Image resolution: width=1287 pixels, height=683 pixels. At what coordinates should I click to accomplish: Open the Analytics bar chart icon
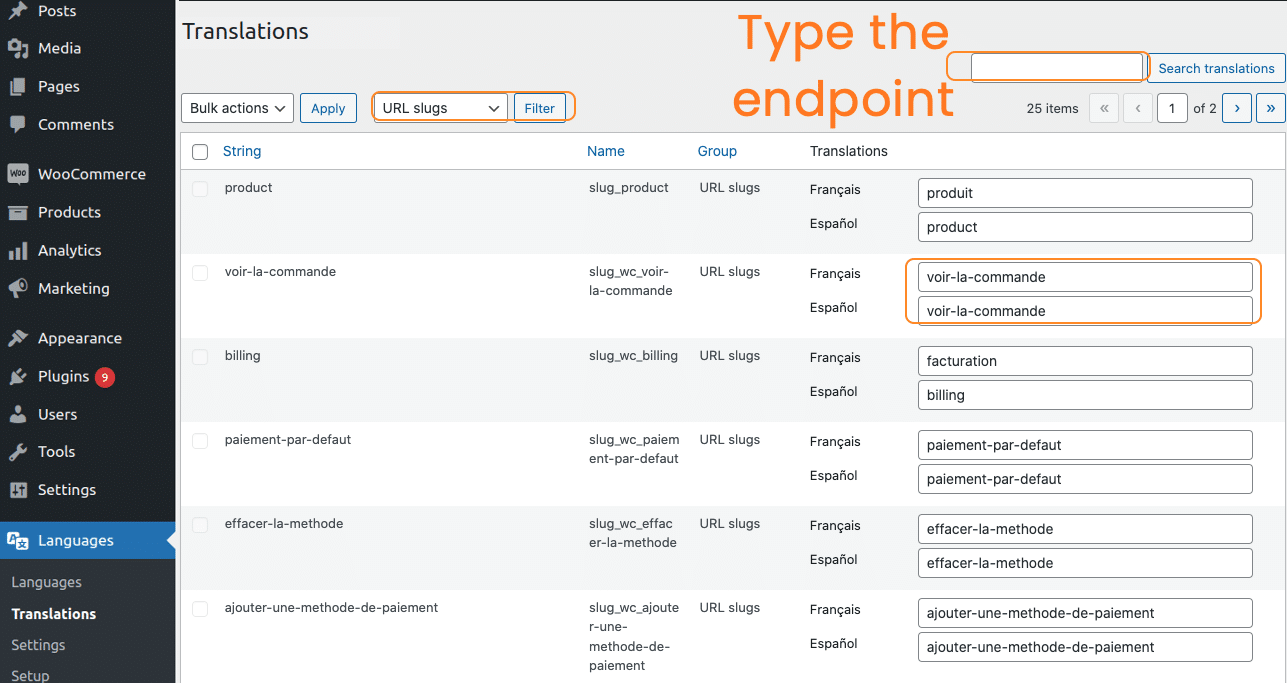click(18, 250)
